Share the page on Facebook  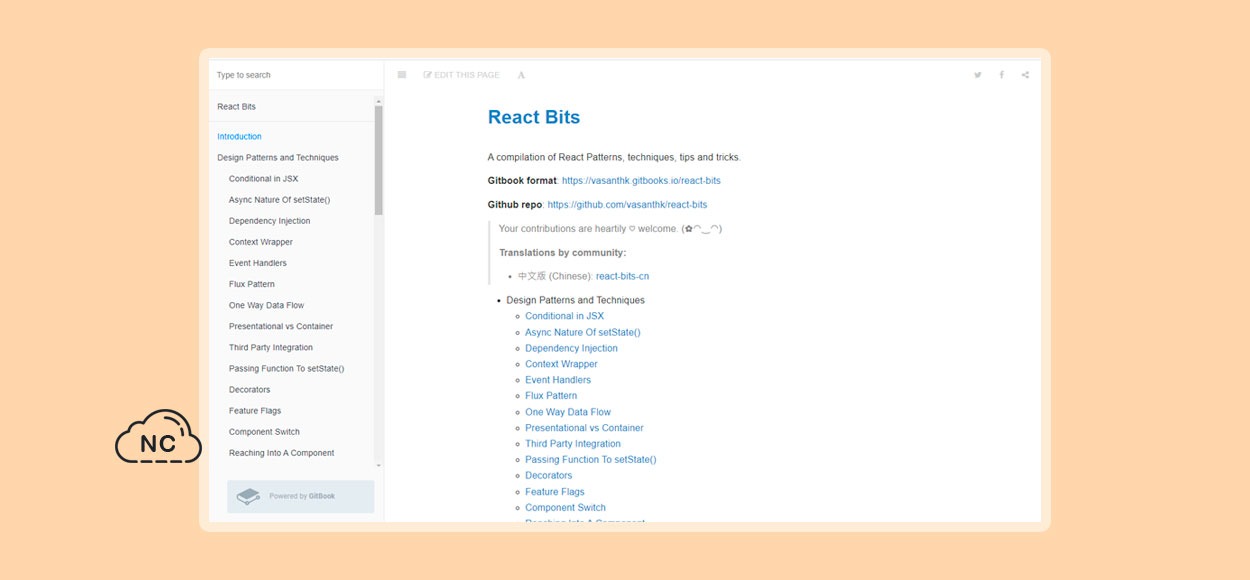[x=1001, y=75]
